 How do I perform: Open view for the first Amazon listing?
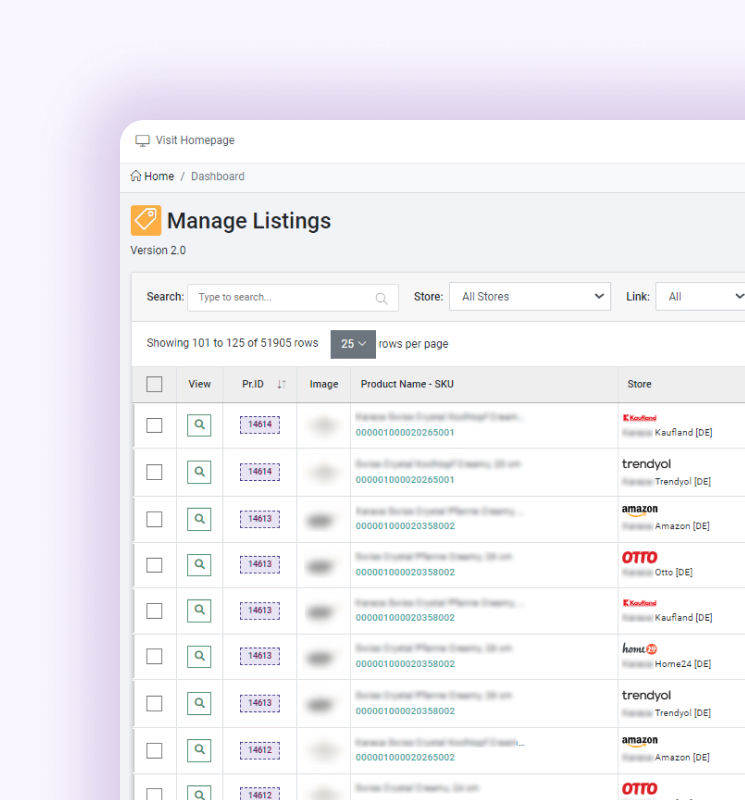click(x=199, y=519)
